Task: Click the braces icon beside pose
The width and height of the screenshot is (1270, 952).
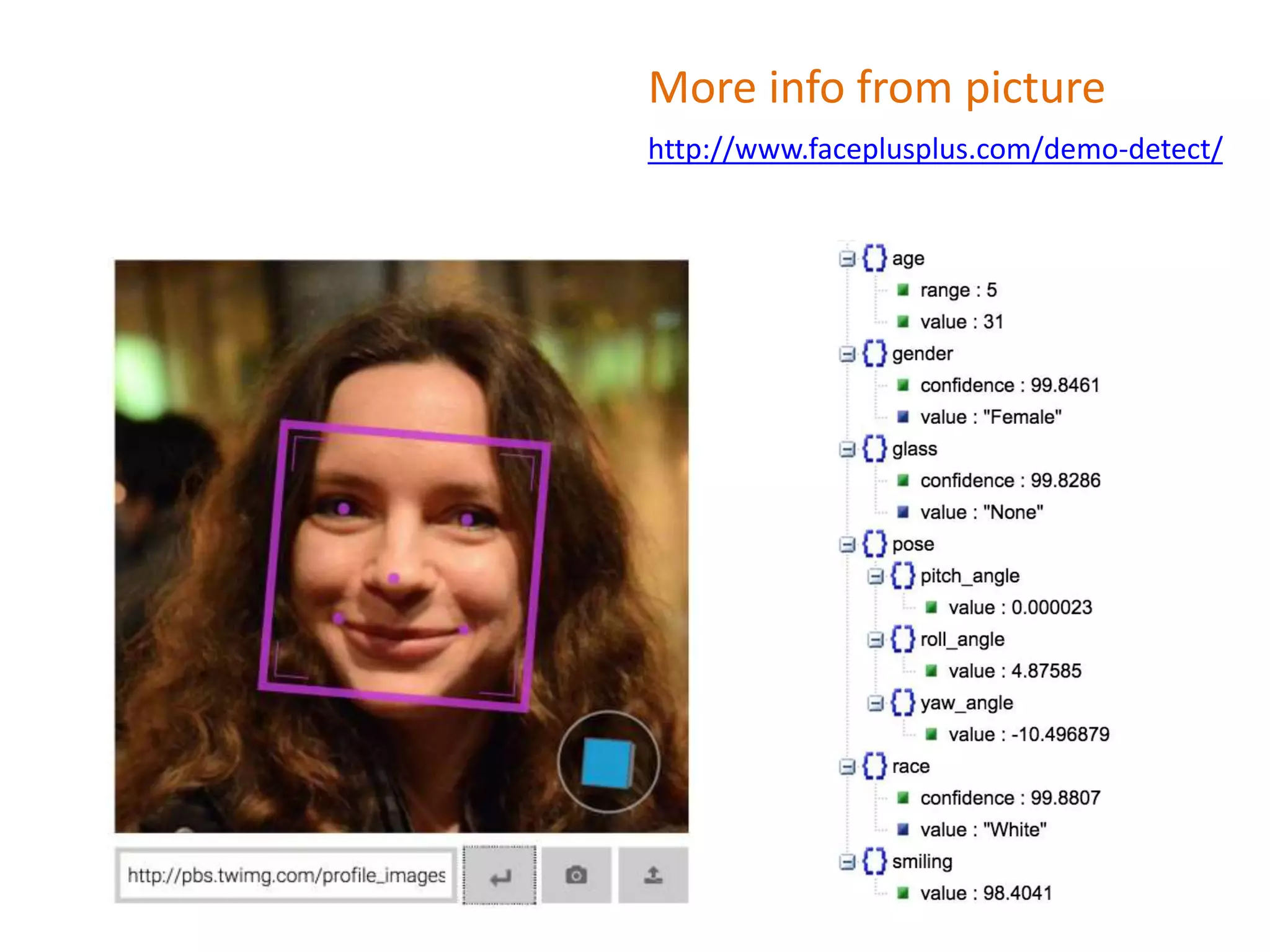Action: (874, 544)
